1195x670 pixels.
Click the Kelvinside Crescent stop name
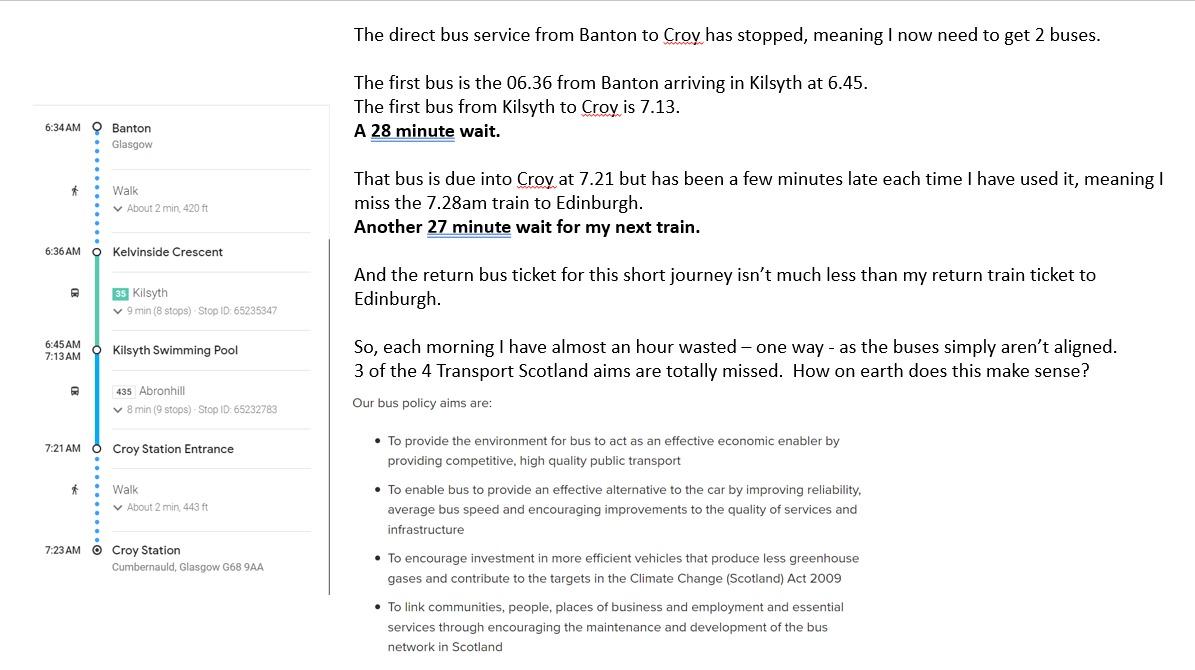tap(168, 252)
